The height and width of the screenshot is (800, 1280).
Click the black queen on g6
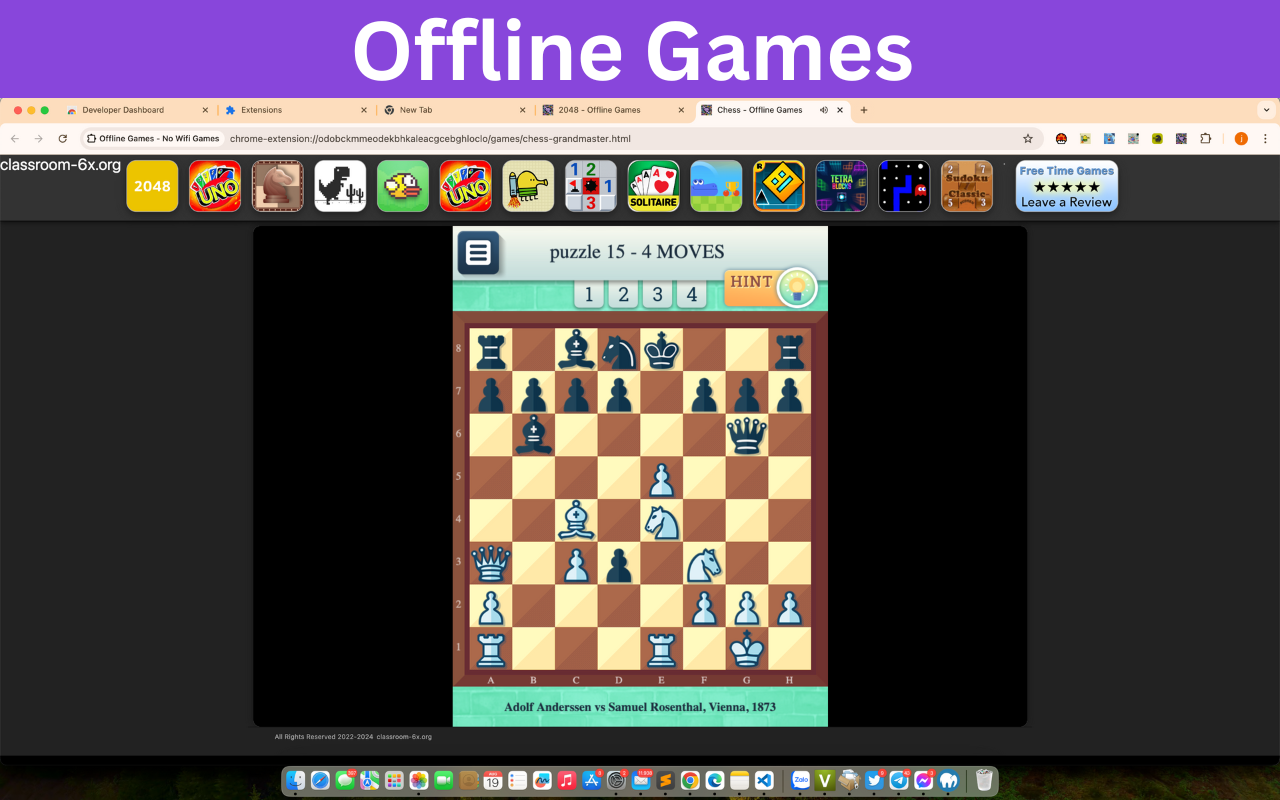click(x=746, y=435)
